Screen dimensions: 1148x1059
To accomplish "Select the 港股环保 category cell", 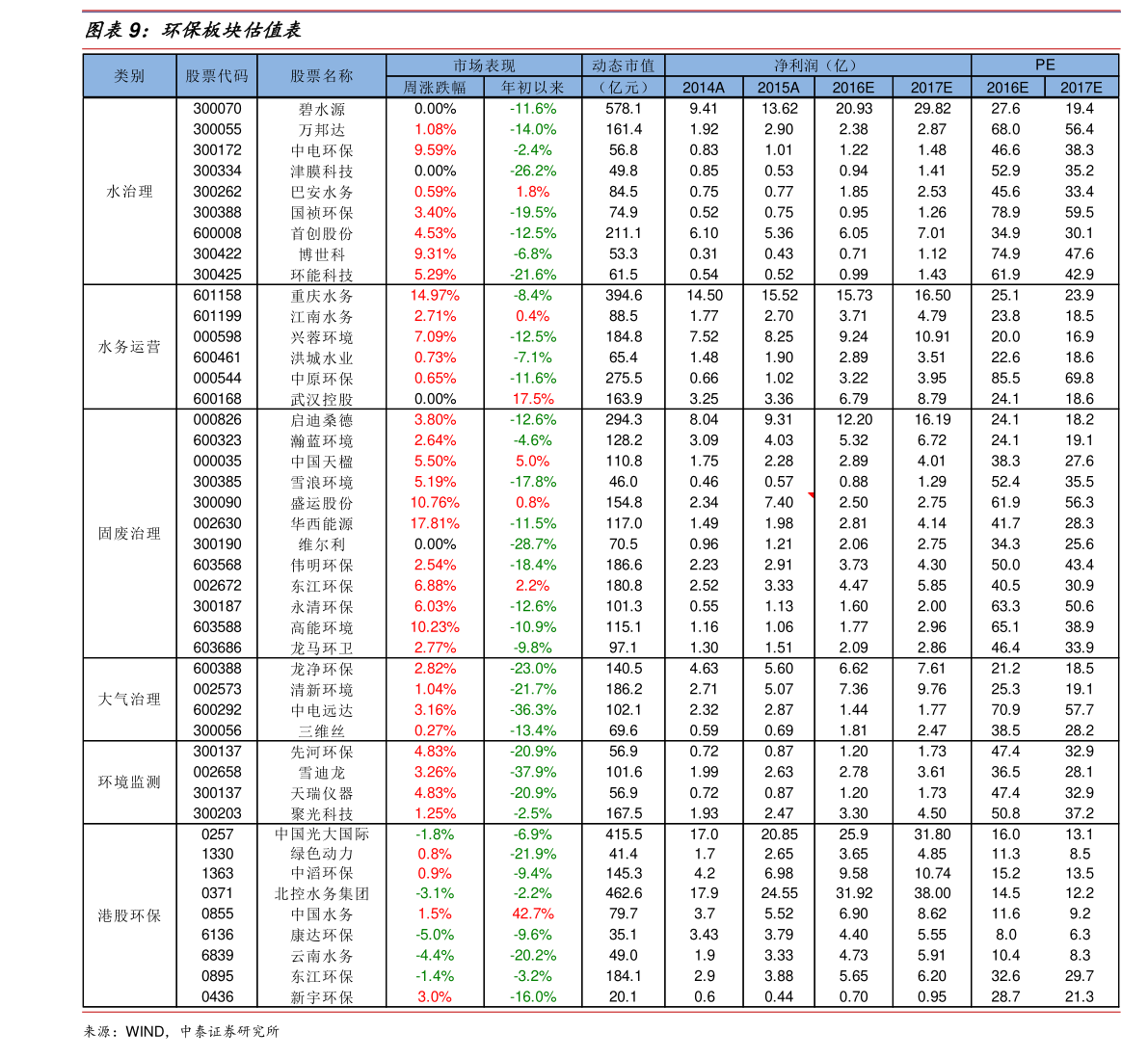I will [x=129, y=915].
